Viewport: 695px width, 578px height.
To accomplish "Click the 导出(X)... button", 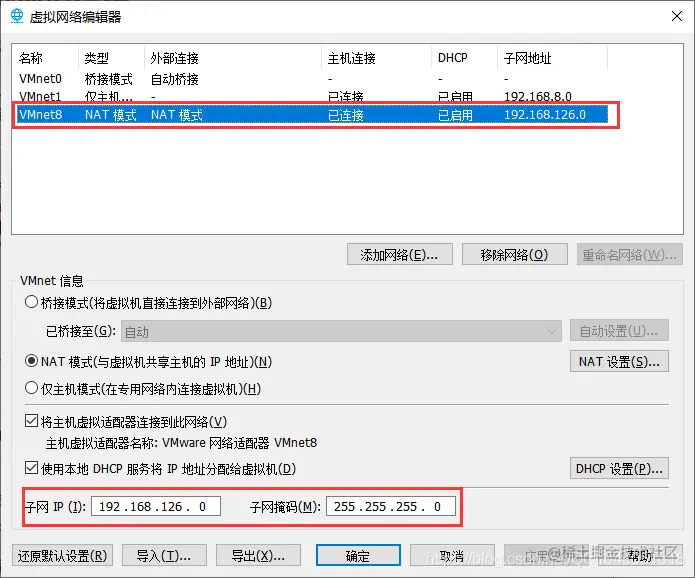I will (x=258, y=555).
